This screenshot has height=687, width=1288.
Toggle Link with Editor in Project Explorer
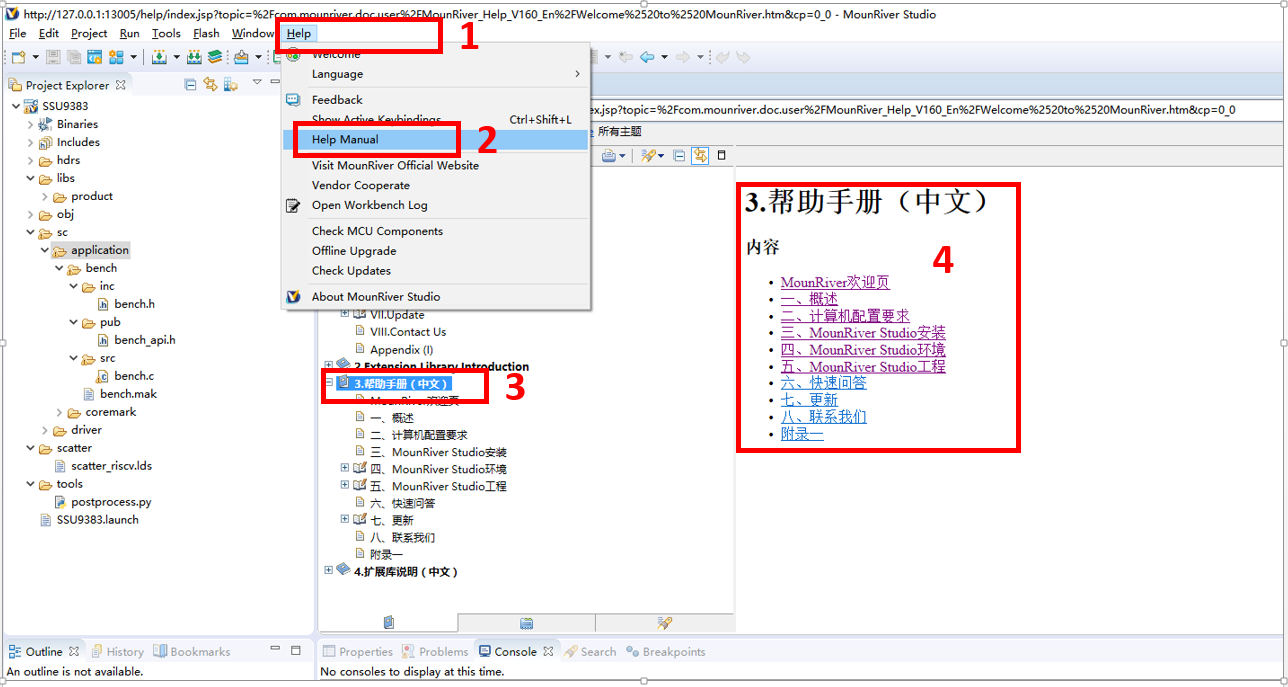(x=210, y=84)
